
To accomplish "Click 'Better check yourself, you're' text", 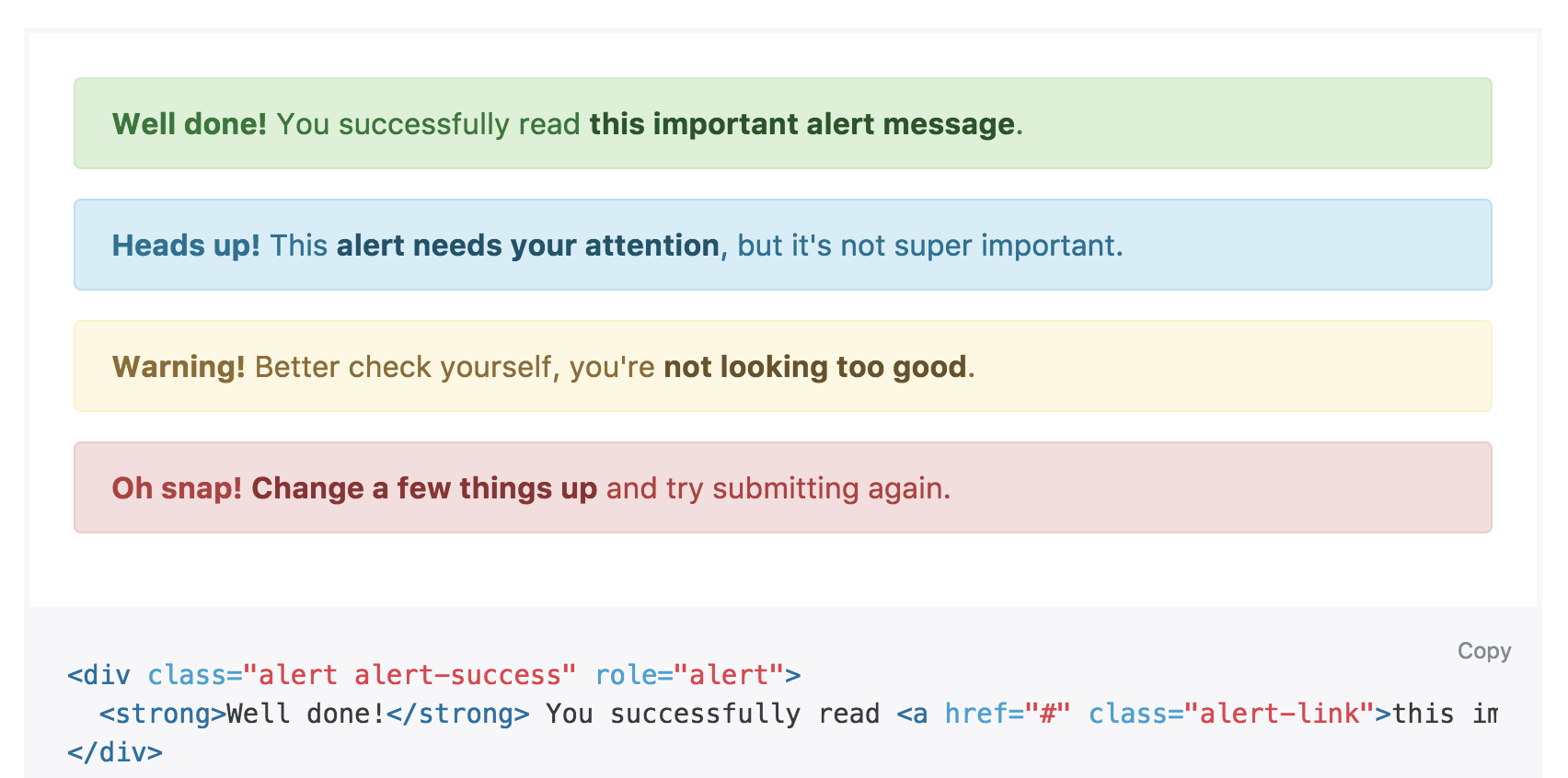I will [455, 367].
